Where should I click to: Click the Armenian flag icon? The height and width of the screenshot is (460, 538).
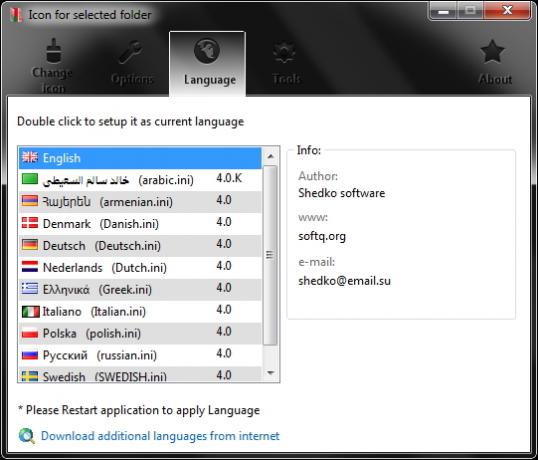[30, 201]
